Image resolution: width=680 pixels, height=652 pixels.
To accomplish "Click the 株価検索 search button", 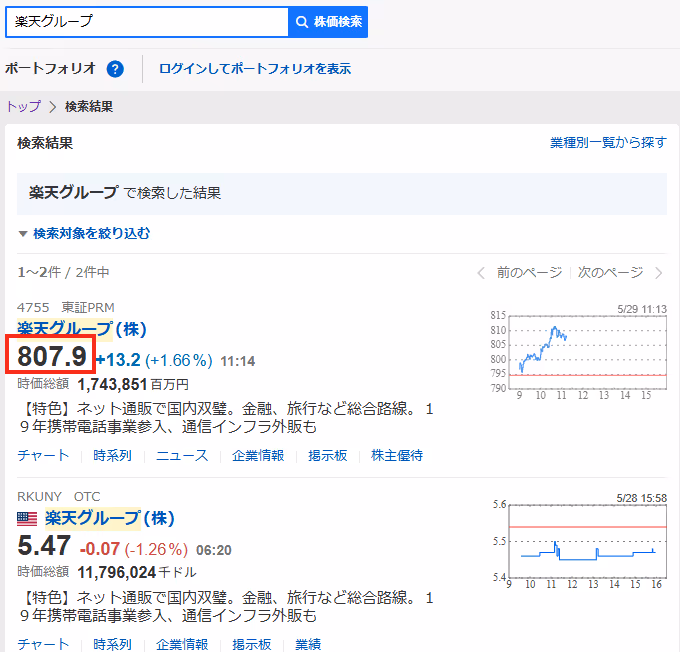I will coord(328,22).
